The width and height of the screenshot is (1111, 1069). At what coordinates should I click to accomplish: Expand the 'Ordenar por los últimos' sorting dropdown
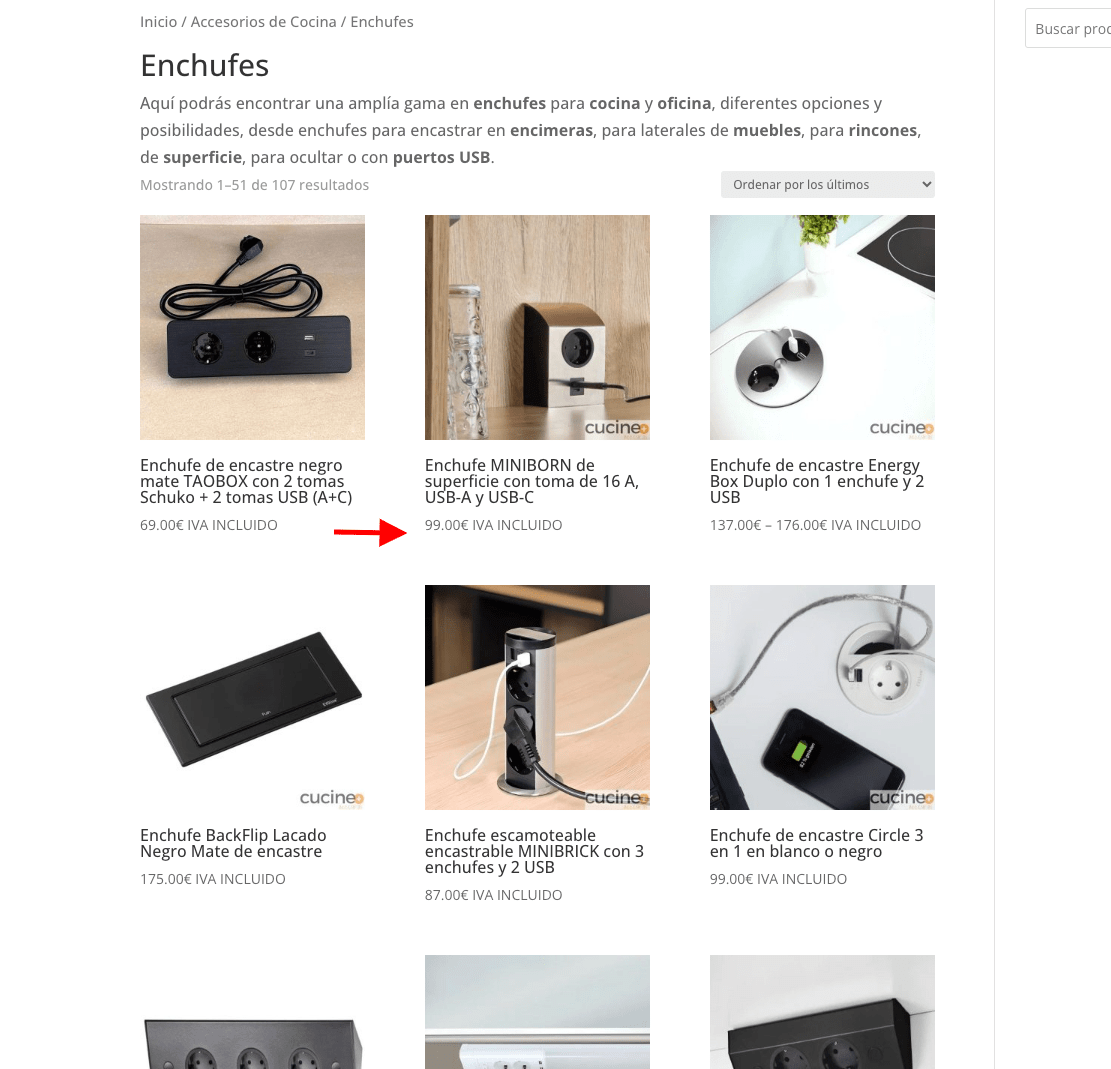pyautogui.click(x=828, y=185)
